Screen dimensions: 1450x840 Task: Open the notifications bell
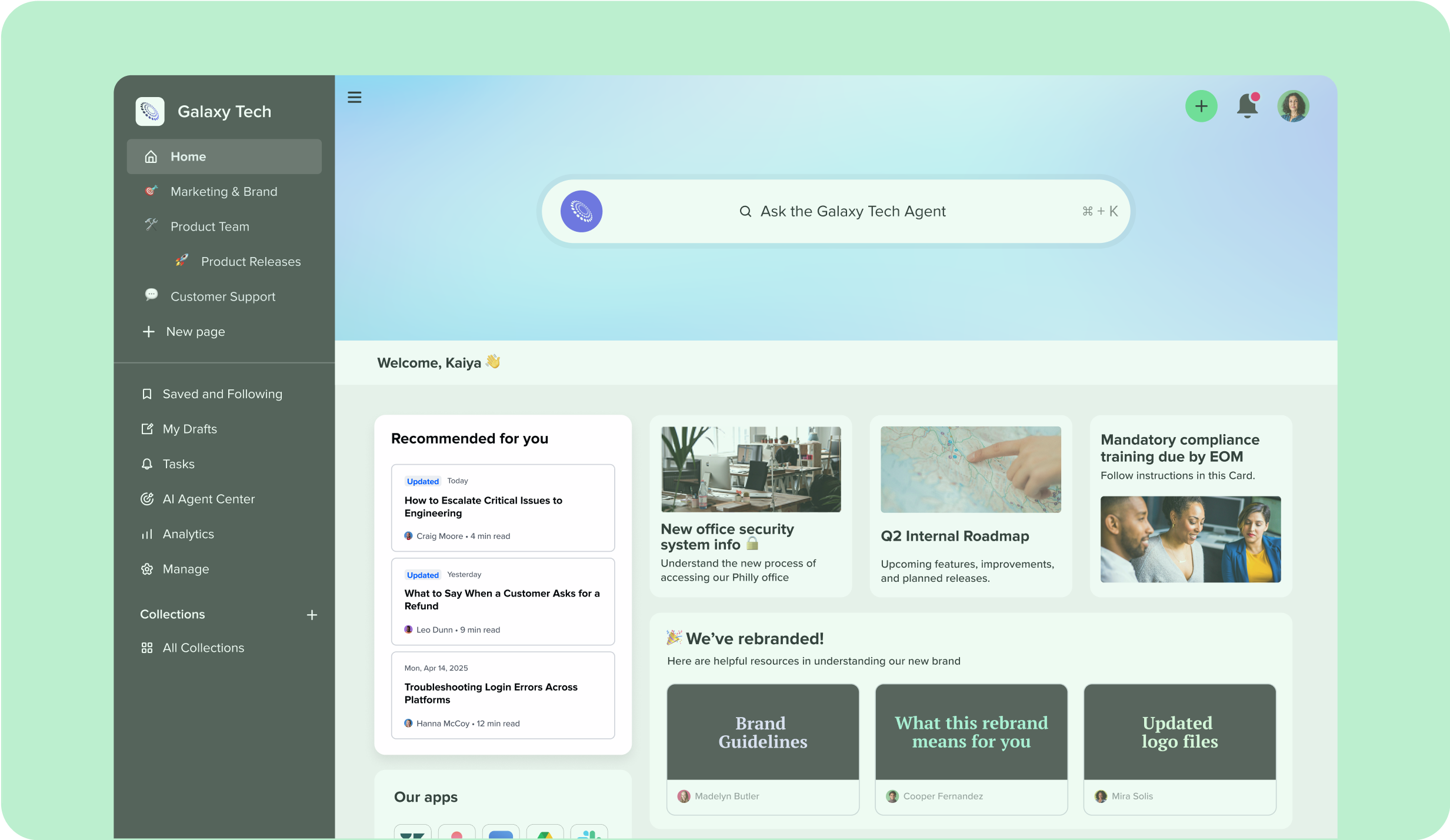tap(1246, 106)
